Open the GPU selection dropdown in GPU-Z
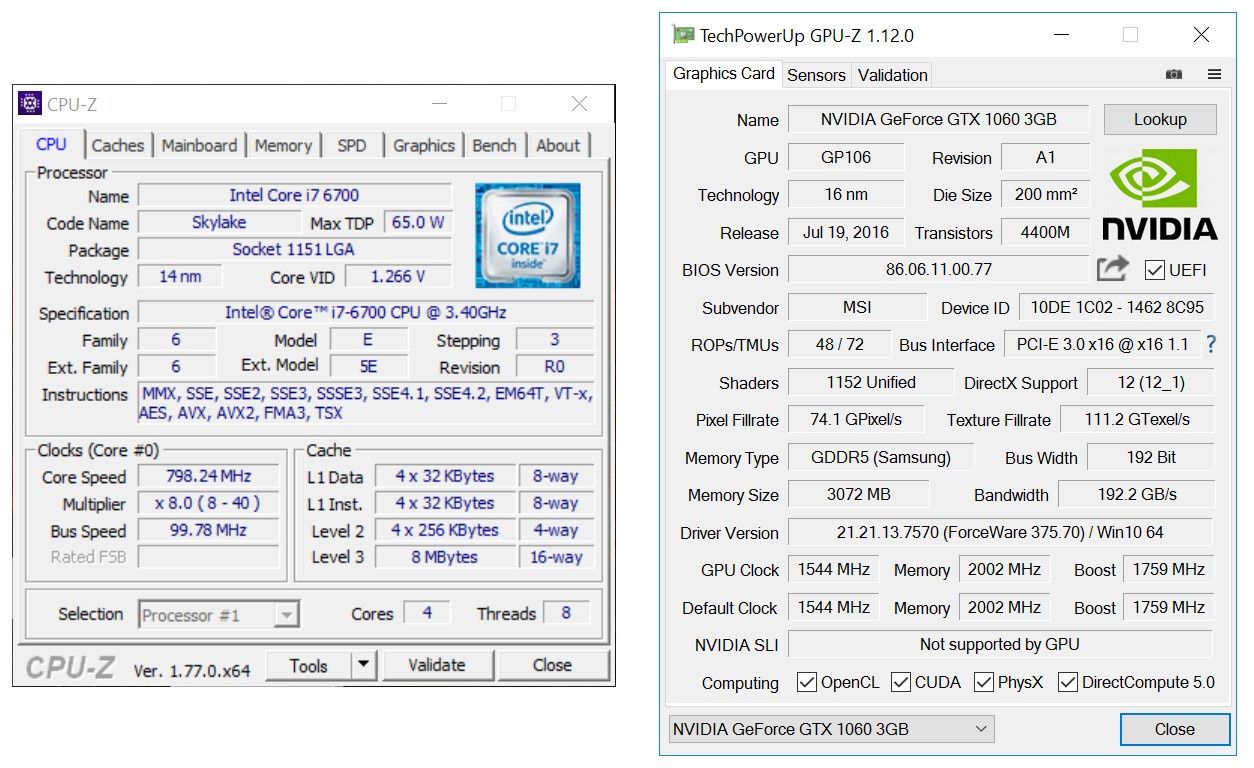This screenshot has height=768, width=1254. click(832, 729)
